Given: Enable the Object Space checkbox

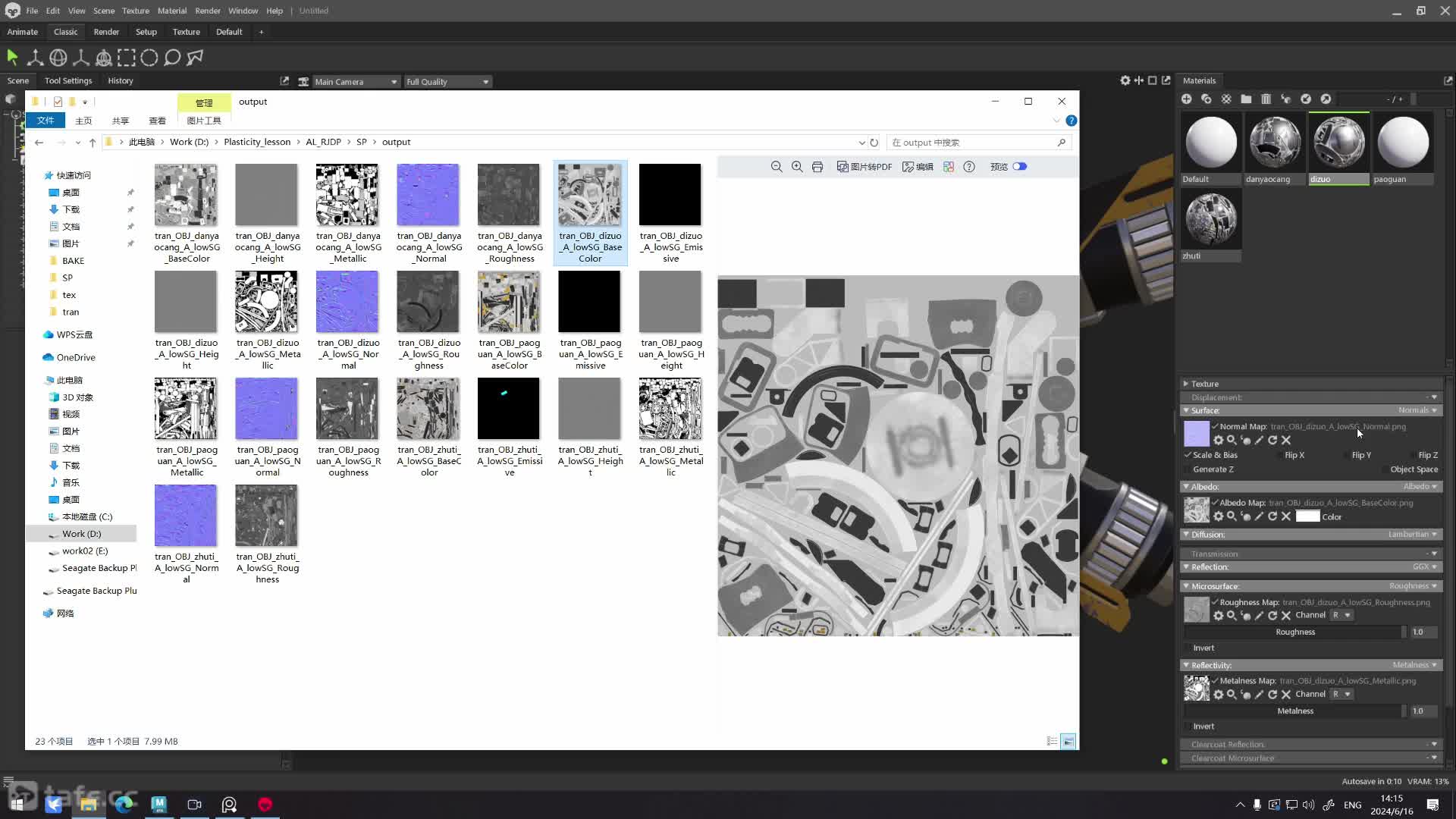Looking at the screenshot, I should [1385, 469].
